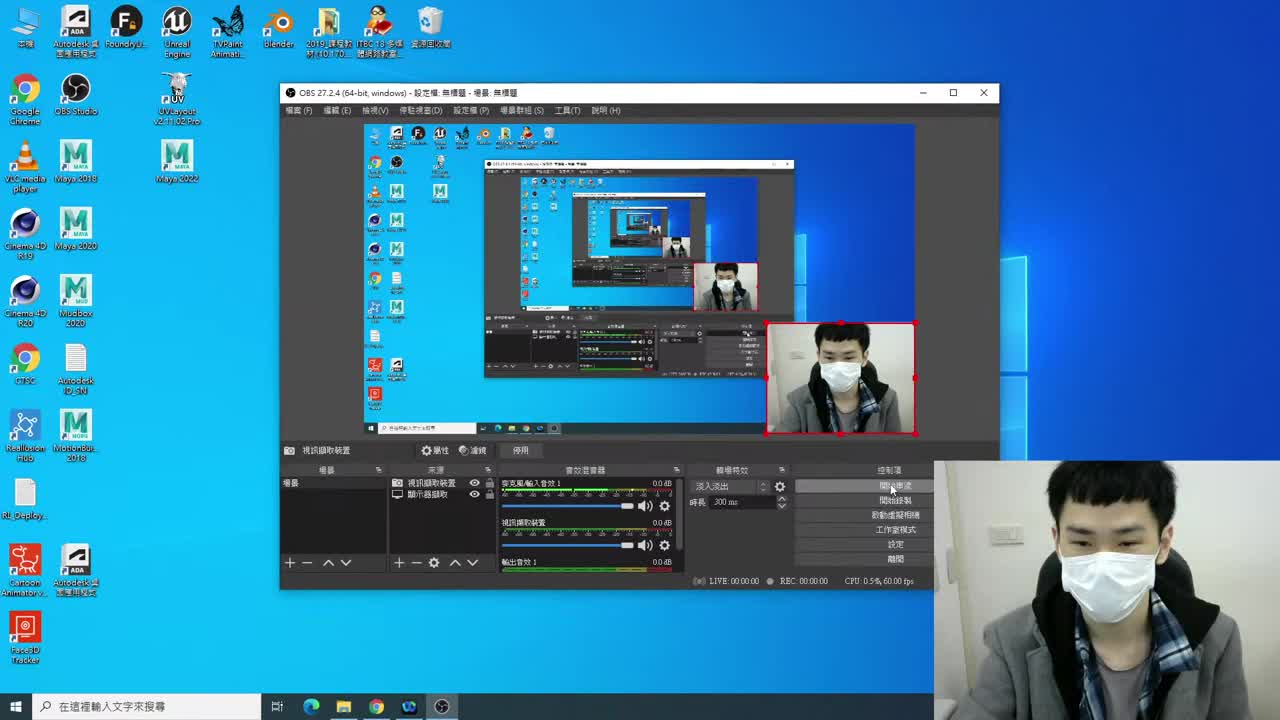
Task: Adjust 麥克風/輸入音效 1 volume slider
Action: coord(568,506)
